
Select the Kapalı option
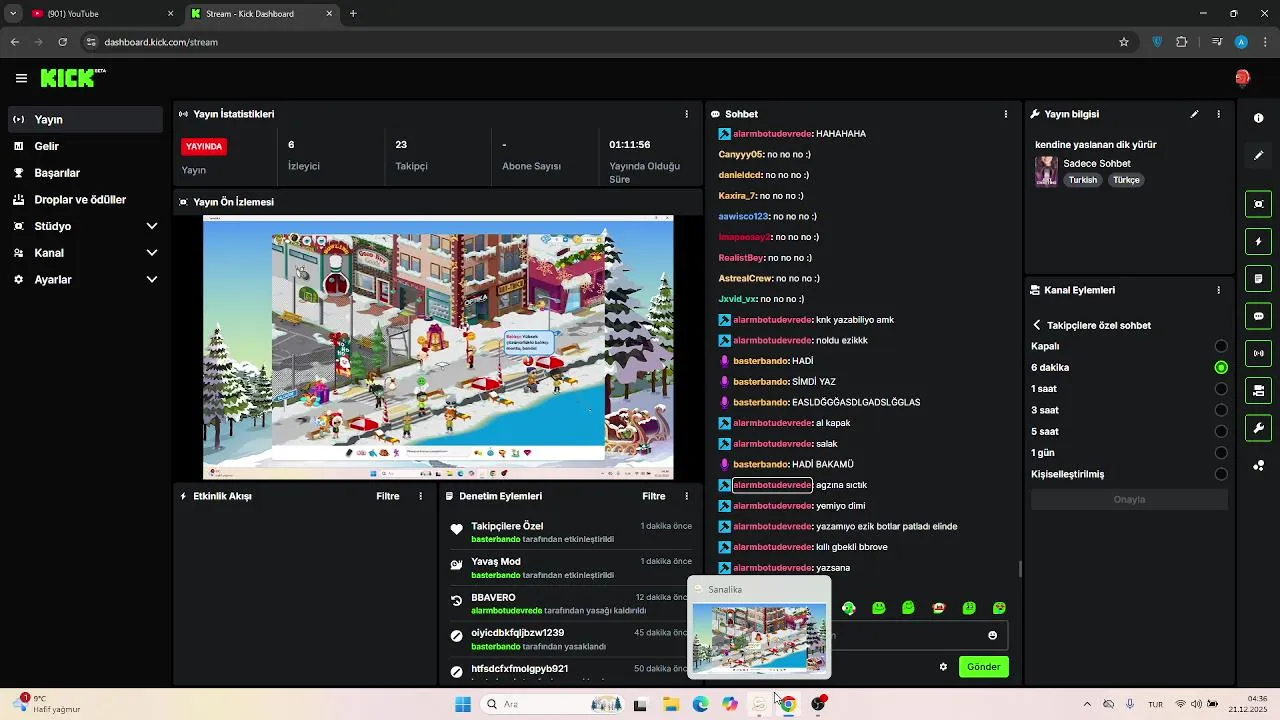click(1129, 346)
